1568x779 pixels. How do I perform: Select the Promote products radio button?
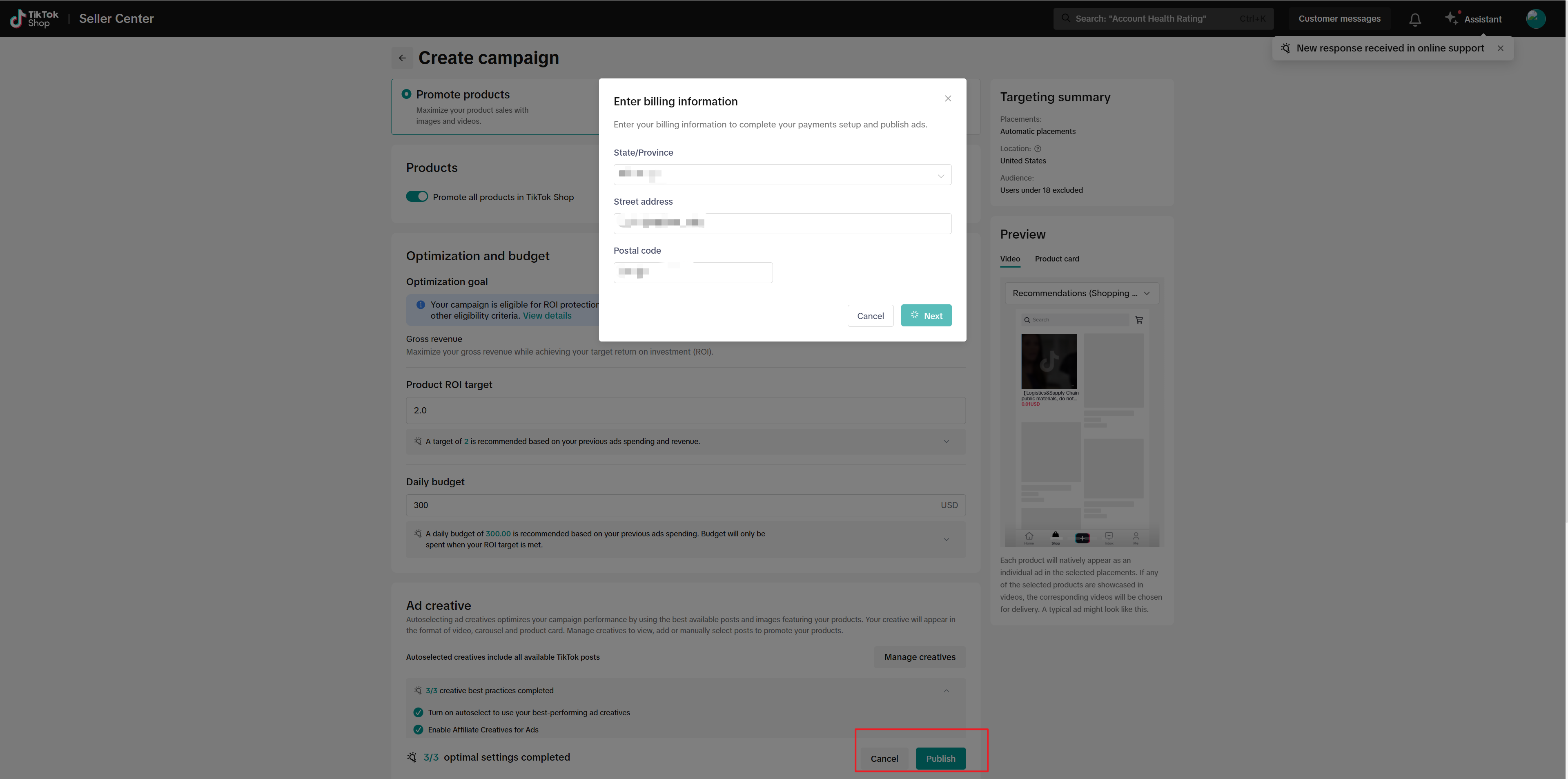(406, 94)
